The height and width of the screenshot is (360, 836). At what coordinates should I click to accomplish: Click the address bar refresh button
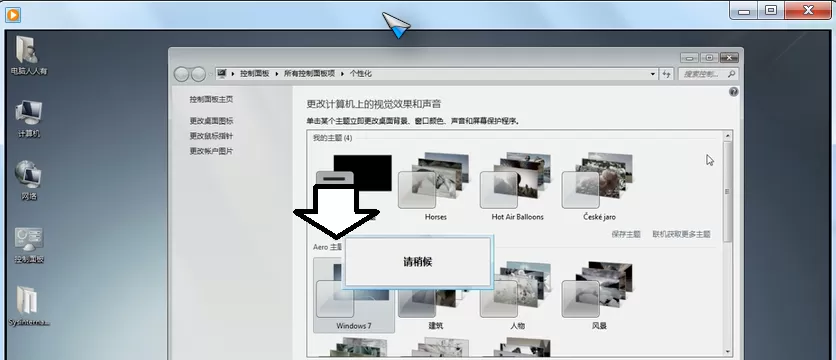point(666,74)
